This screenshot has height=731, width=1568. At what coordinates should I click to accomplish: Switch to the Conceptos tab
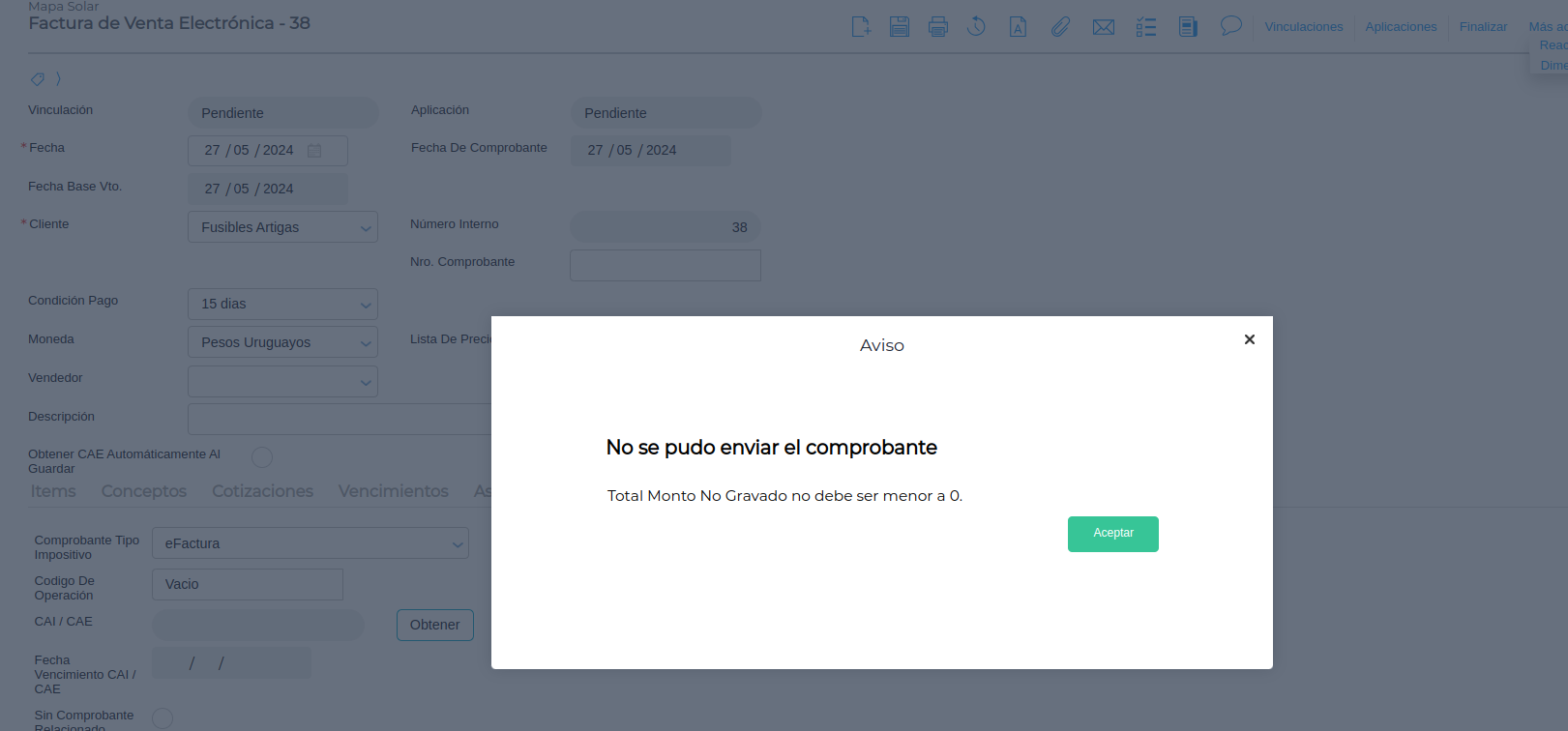tap(144, 491)
